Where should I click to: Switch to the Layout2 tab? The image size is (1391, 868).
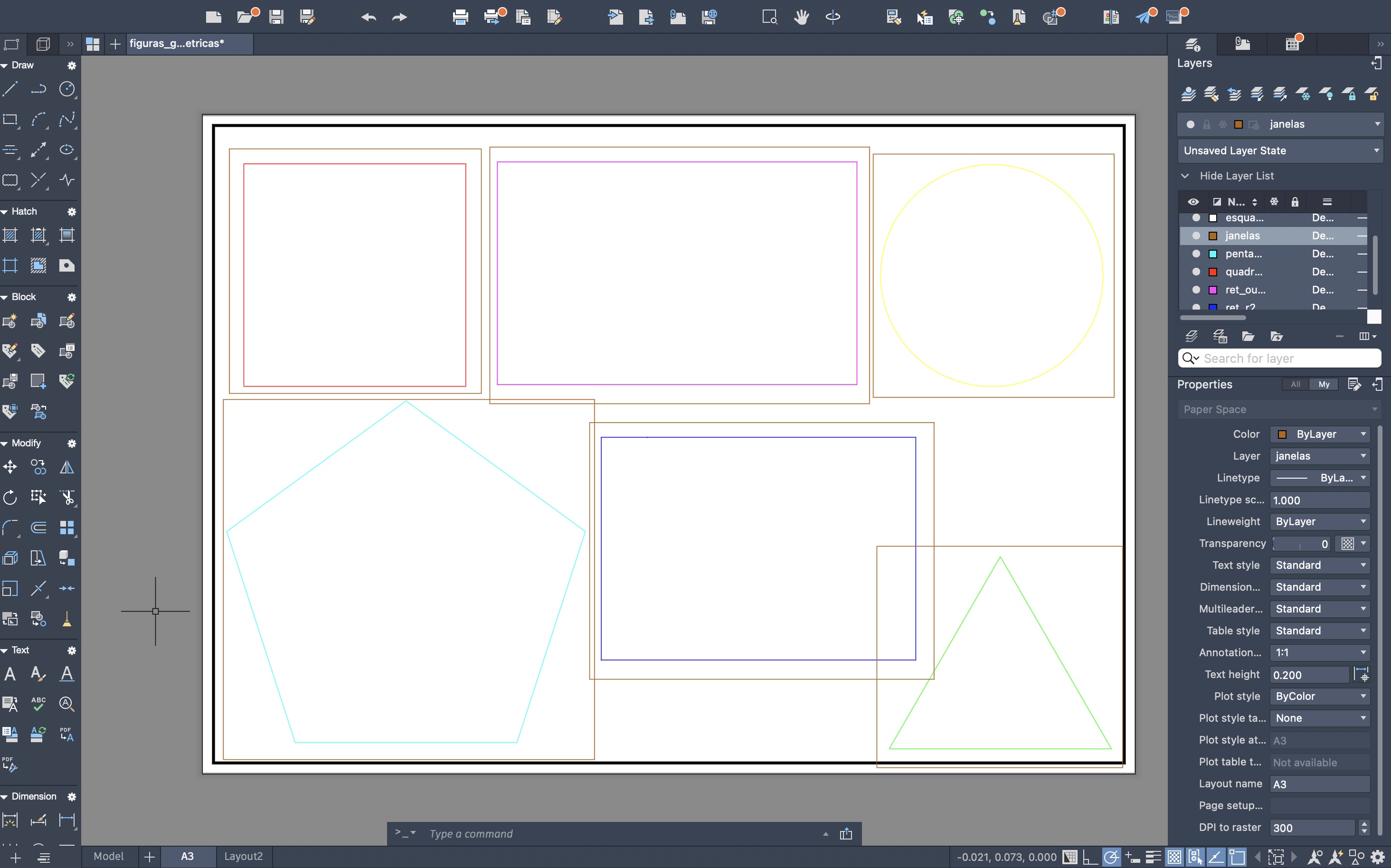click(243, 857)
